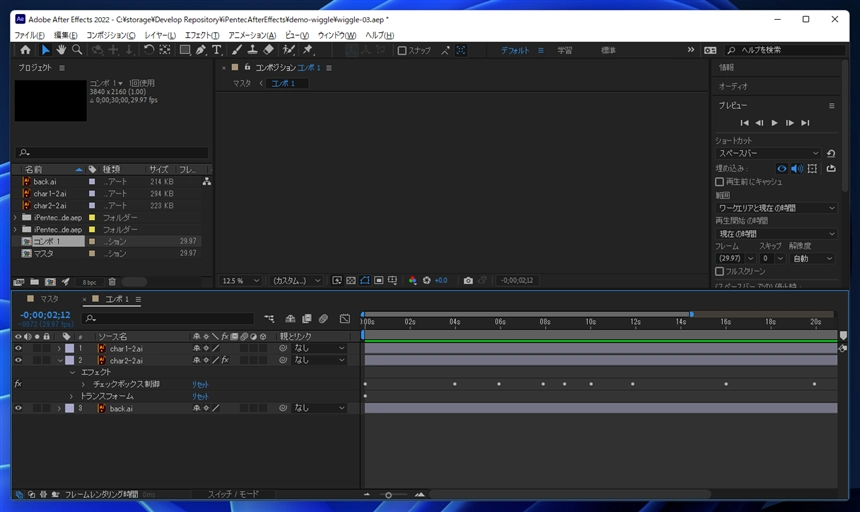Click the Home icon in the toolbar
The image size is (860, 512).
point(25,50)
